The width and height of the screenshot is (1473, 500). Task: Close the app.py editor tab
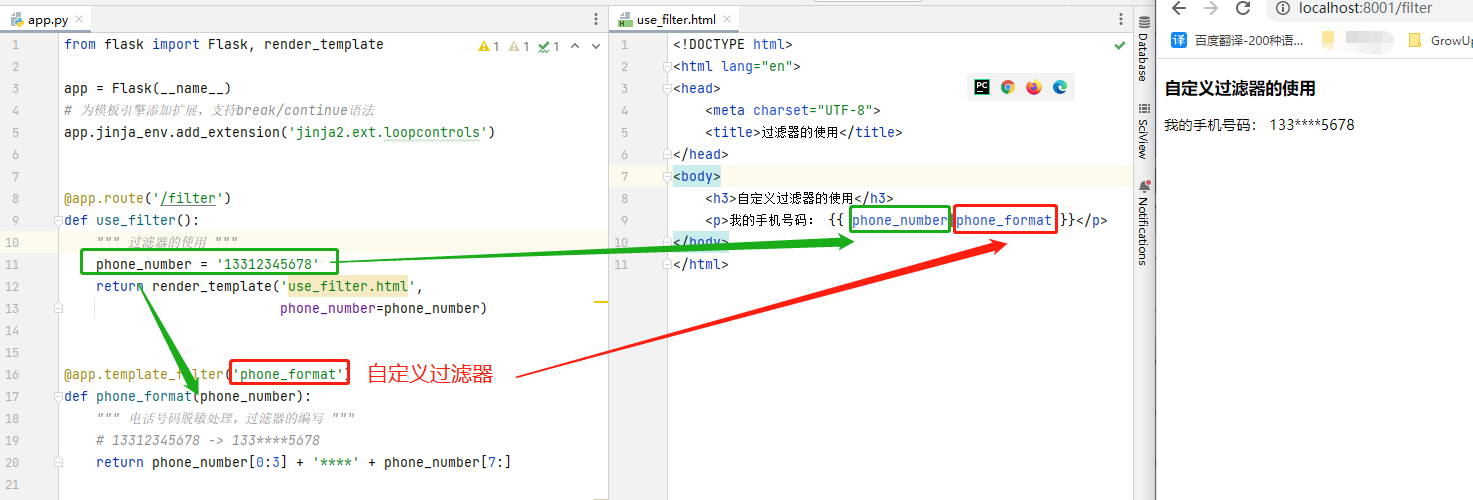pos(78,20)
